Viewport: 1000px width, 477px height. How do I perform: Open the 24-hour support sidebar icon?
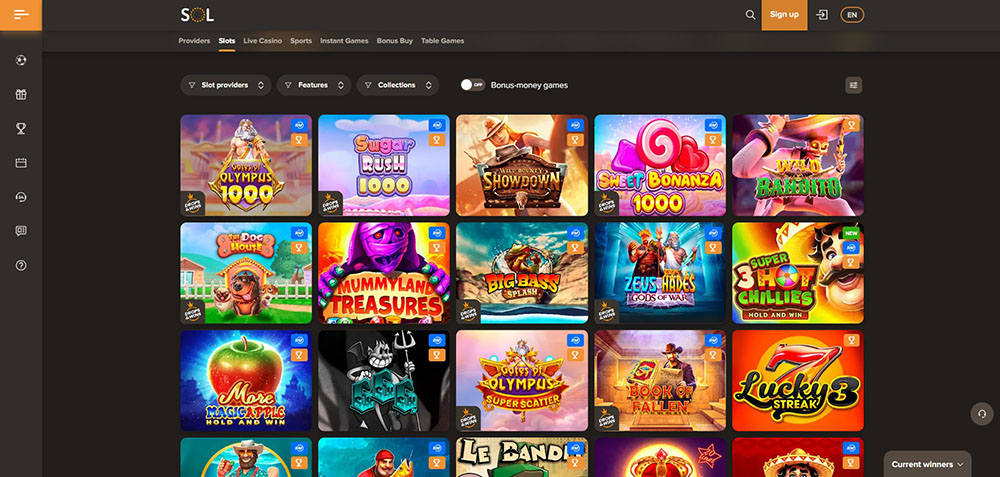[x=21, y=197]
